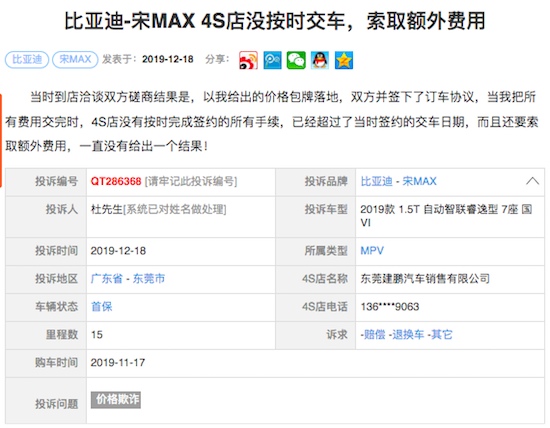This screenshot has width=550, height=428.
Task: Click 首保 vehicle status link
Action: 102,307
